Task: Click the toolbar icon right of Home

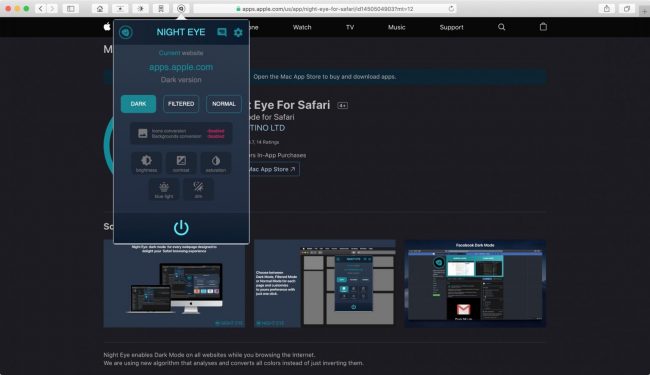Action: coord(120,9)
